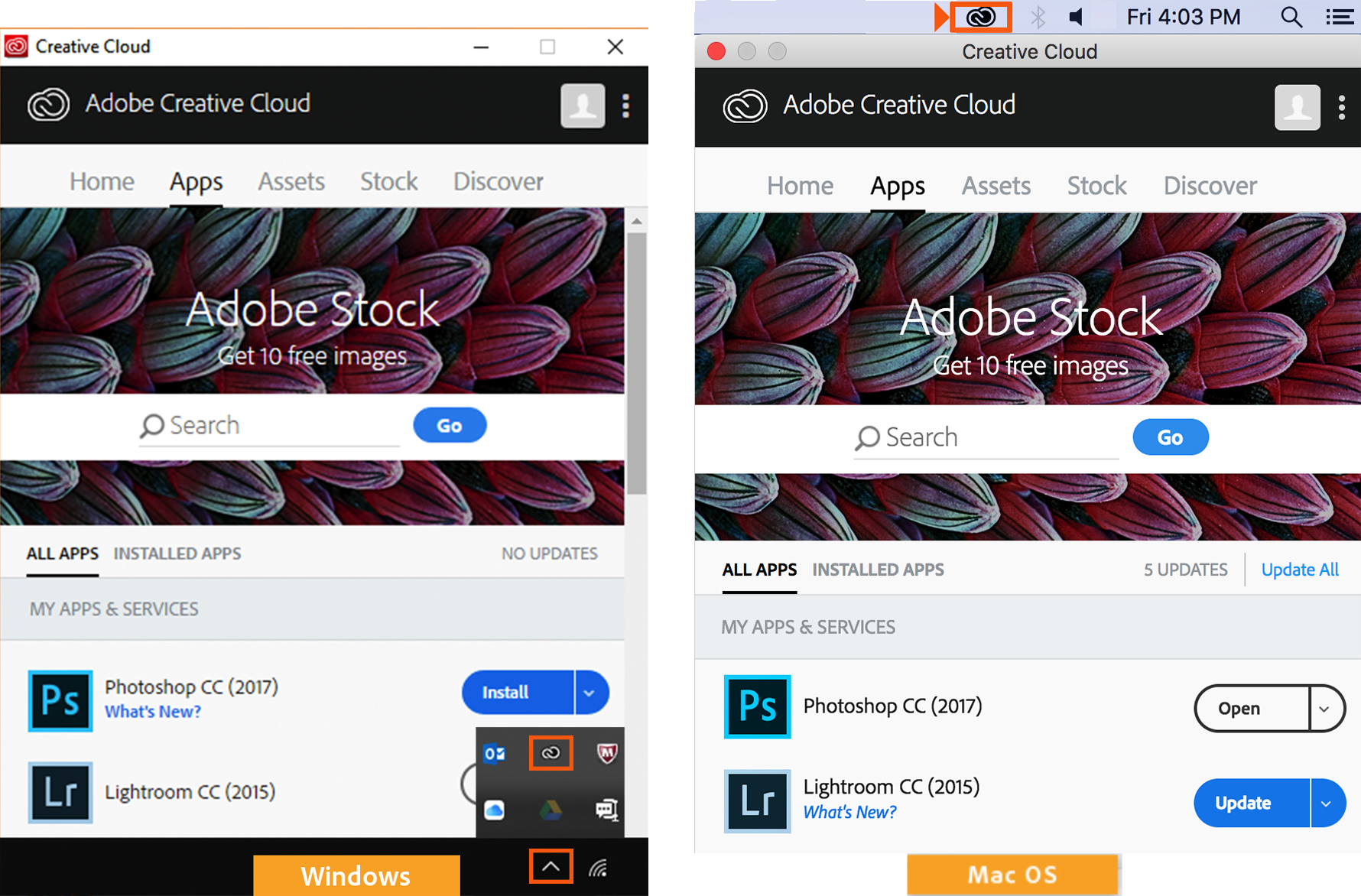Click the scrollbar up arrow in Windows window
The image size is (1361, 896).
636,221
